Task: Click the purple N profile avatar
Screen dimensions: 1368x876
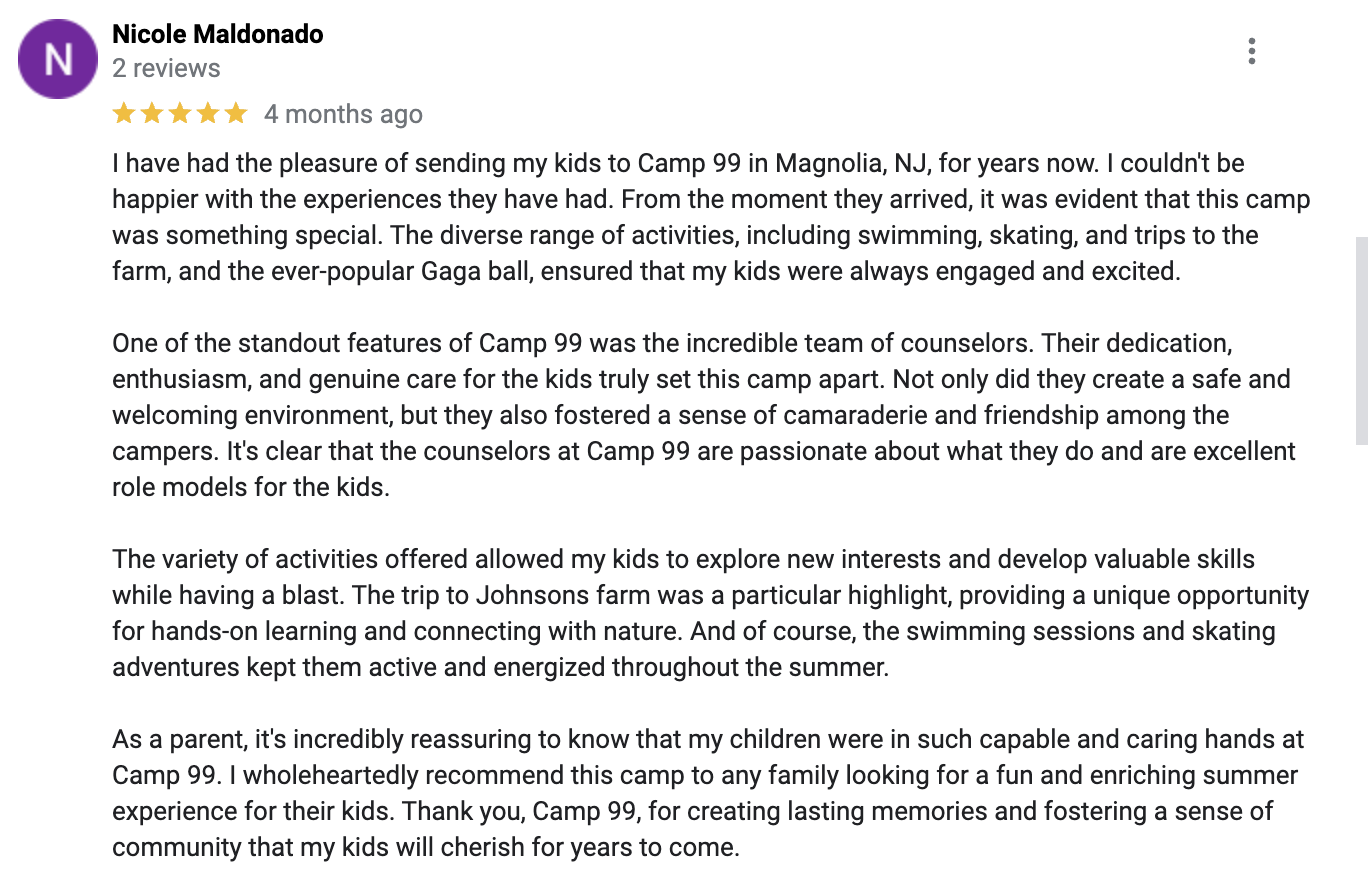Action: coord(58,59)
